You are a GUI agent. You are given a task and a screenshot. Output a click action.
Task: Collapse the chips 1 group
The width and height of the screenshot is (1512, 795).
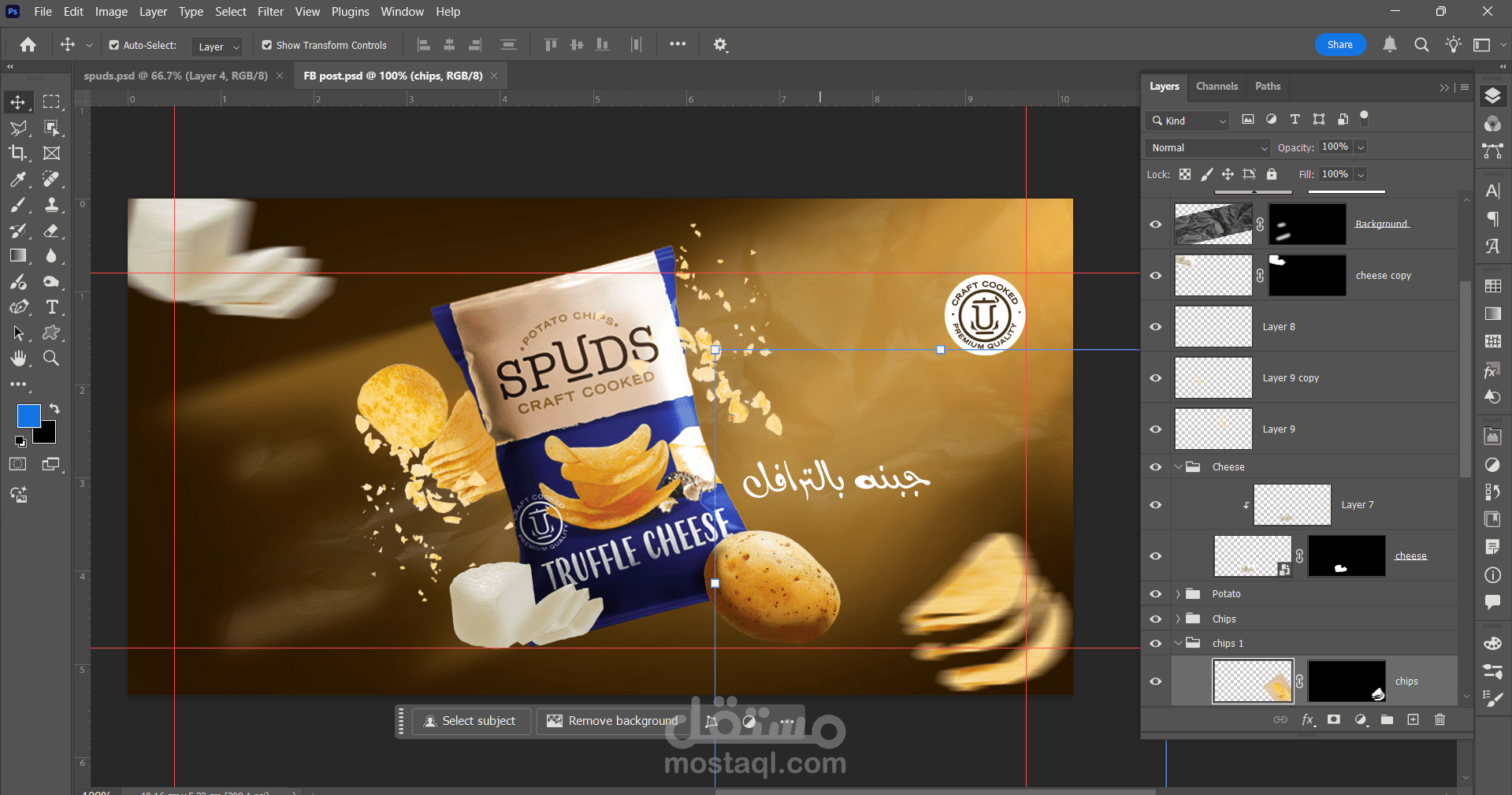click(1179, 643)
